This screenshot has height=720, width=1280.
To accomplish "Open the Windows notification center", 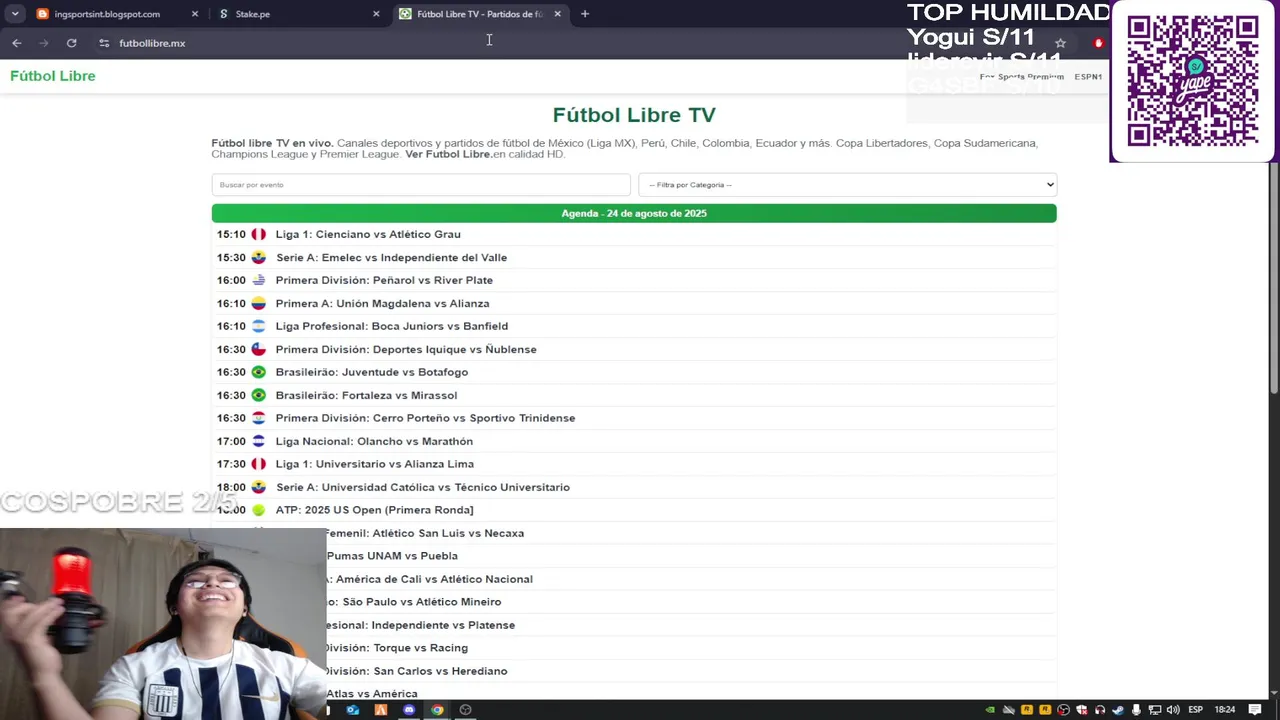I will tap(1255, 710).
